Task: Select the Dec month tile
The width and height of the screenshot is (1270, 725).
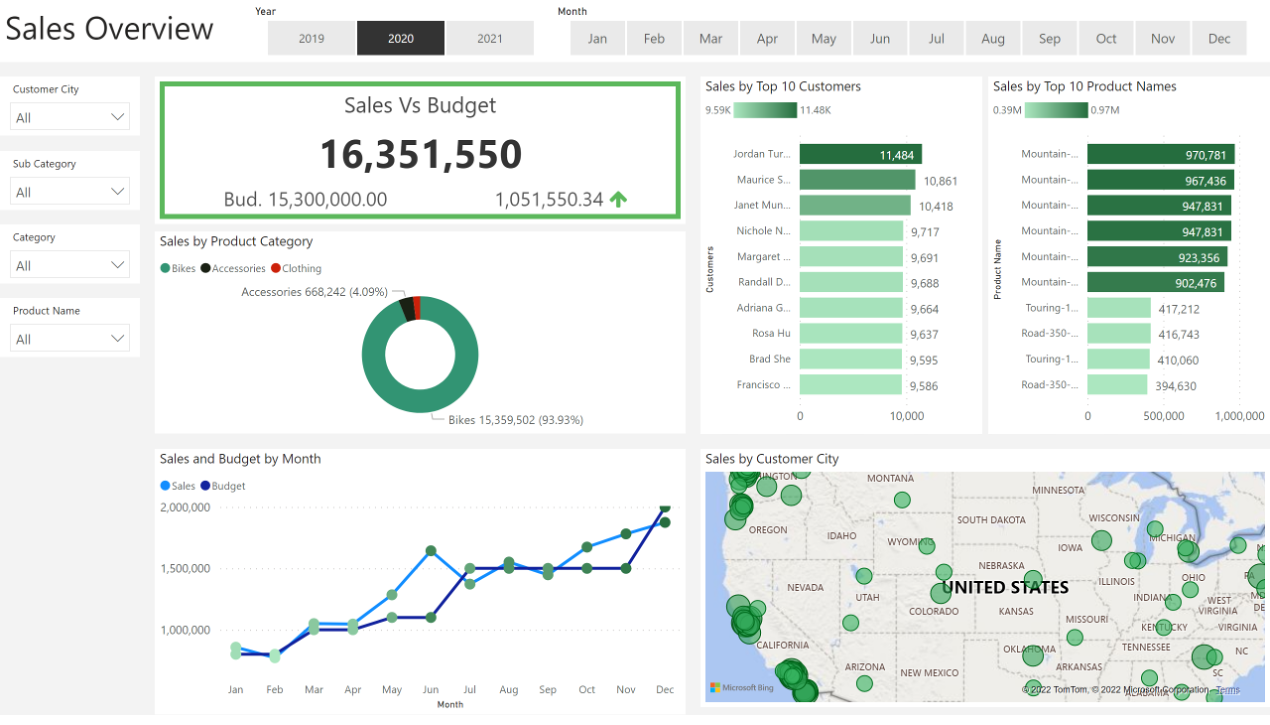Action: (1219, 39)
